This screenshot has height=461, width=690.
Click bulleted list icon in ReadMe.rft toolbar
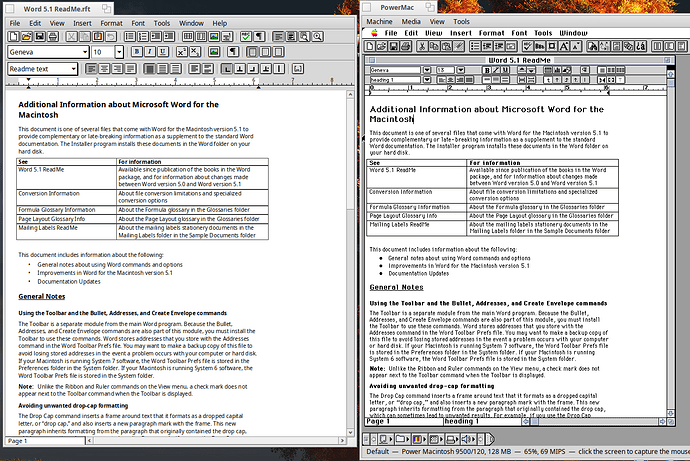(130, 37)
